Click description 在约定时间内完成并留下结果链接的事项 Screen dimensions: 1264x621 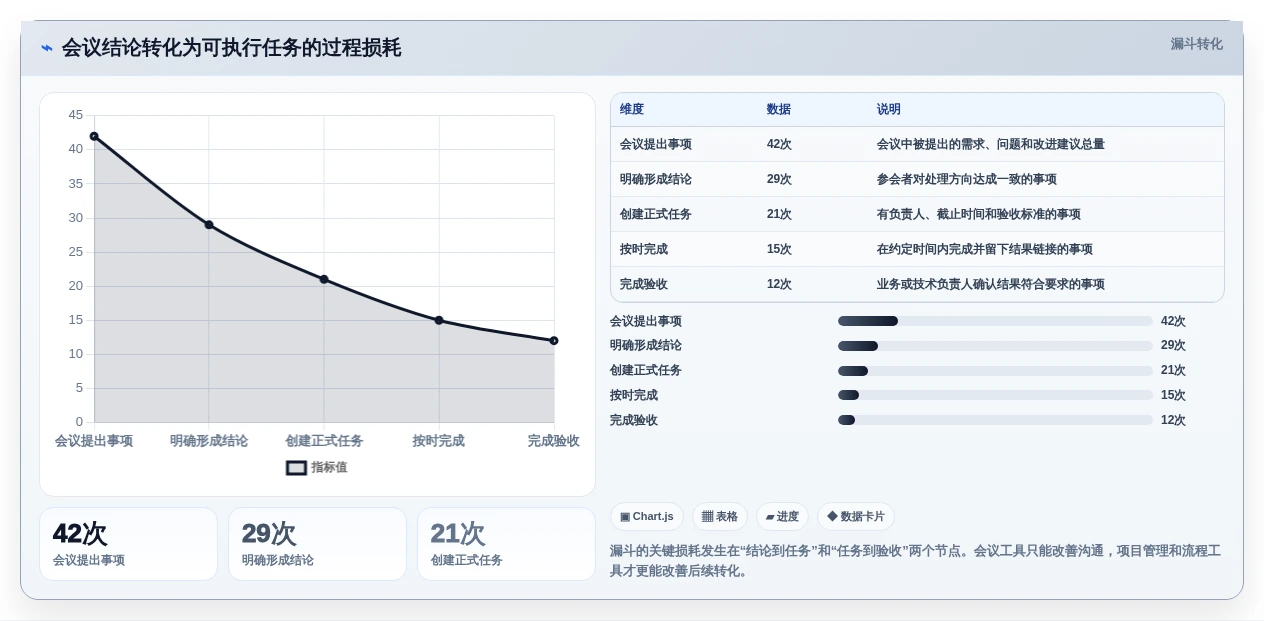pyautogui.click(x=985, y=249)
